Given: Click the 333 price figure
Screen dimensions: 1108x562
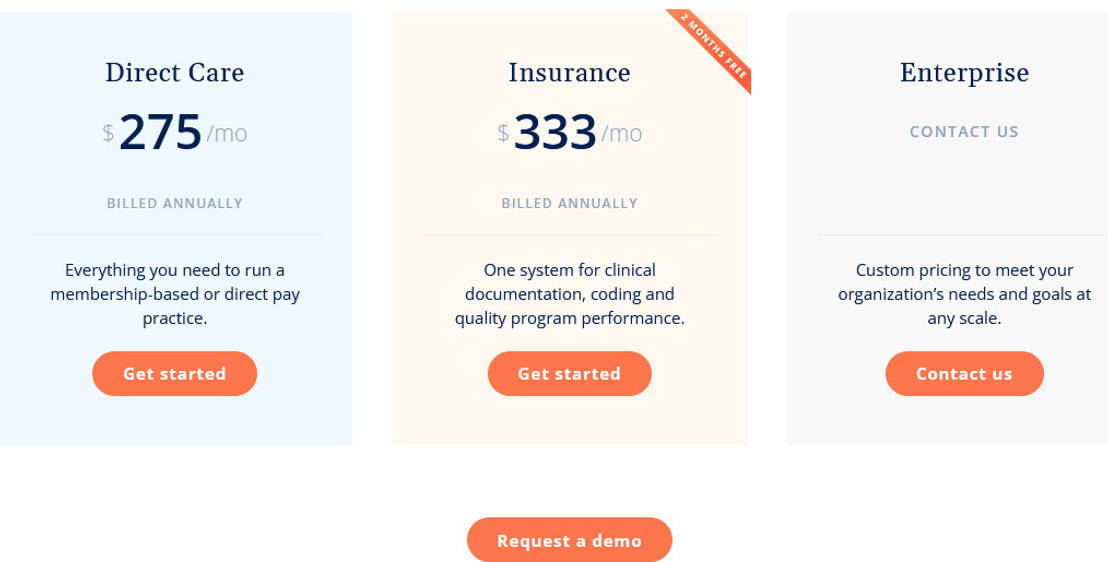Looking at the screenshot, I should 556,132.
